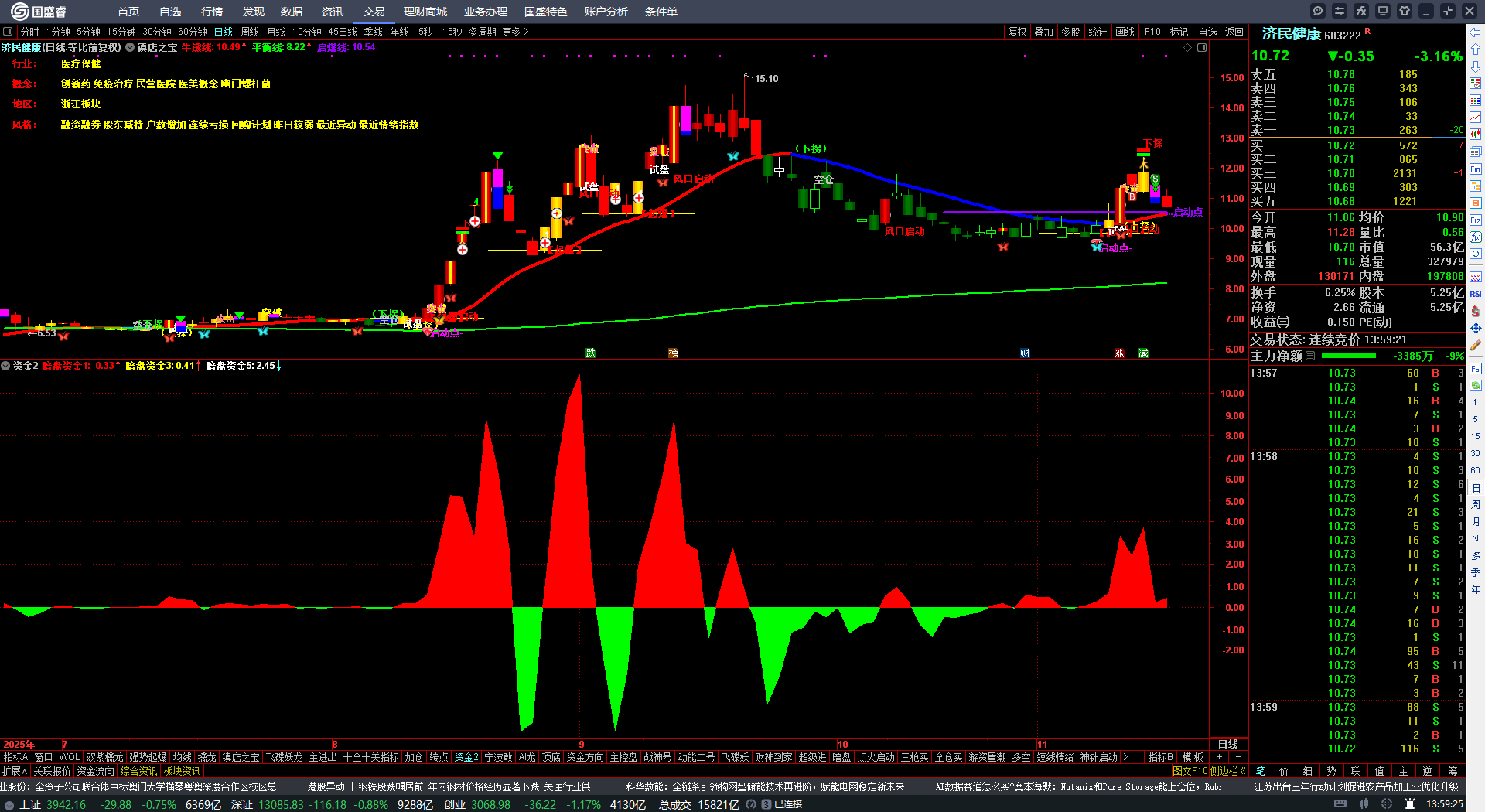Click the crosshair target icon in status bar
This screenshot has width=1485, height=812.
coord(1387,804)
